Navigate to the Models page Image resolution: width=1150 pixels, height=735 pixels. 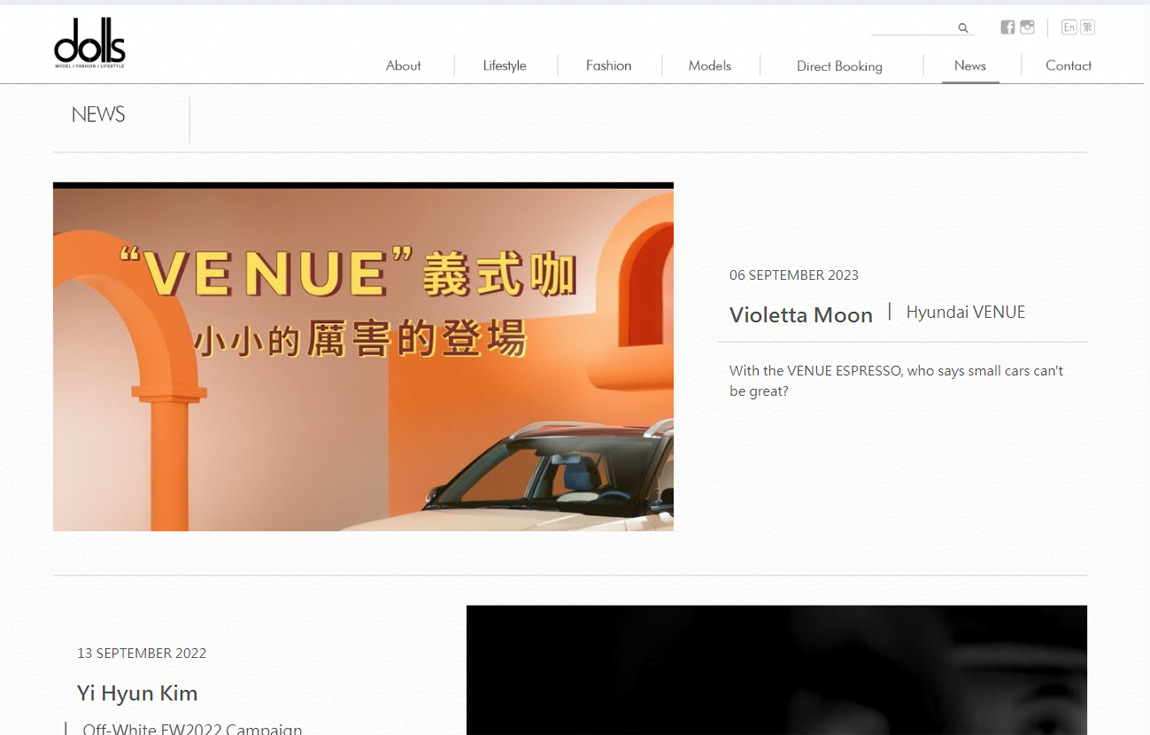[x=709, y=65]
